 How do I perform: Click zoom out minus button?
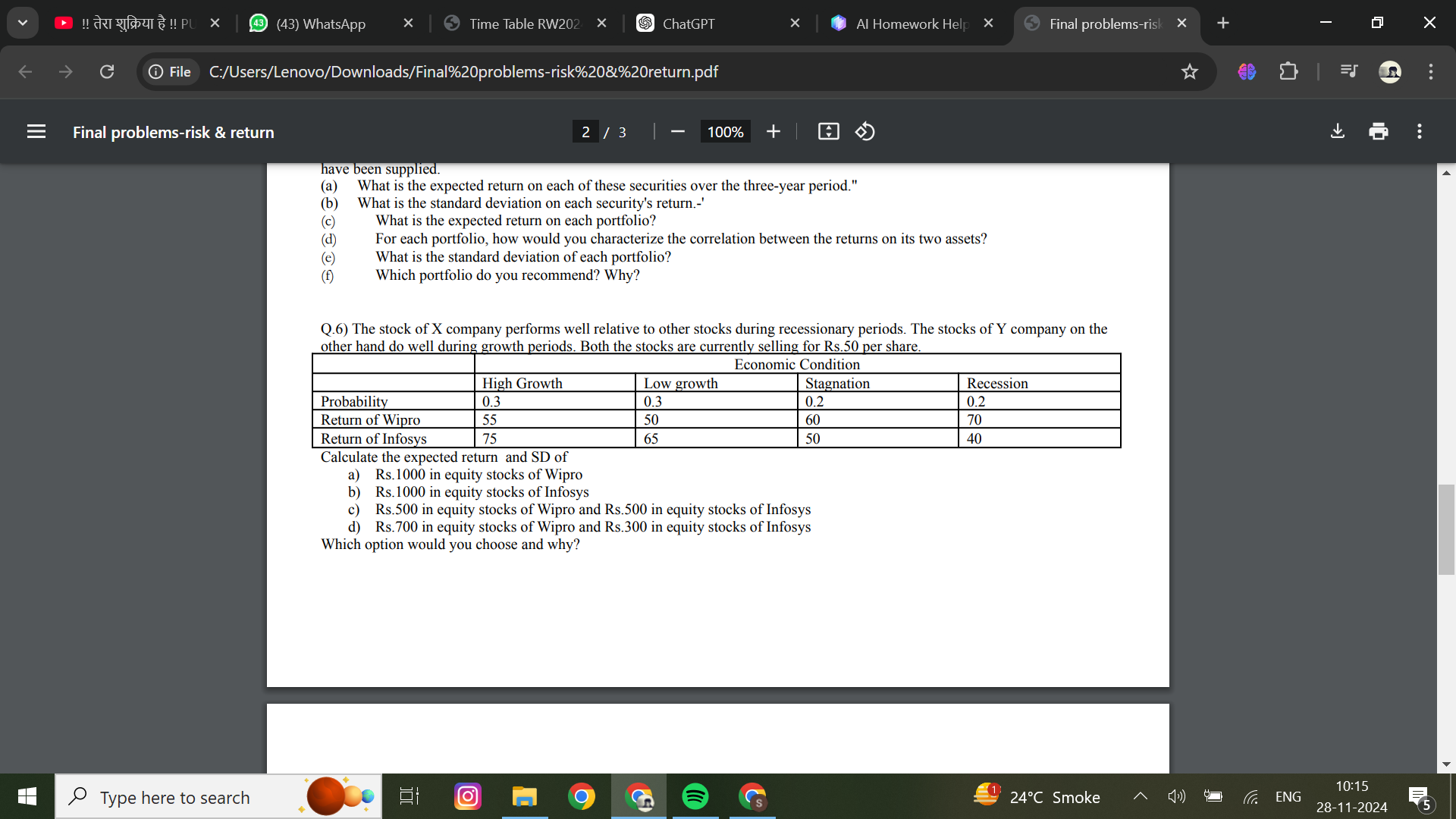(677, 132)
